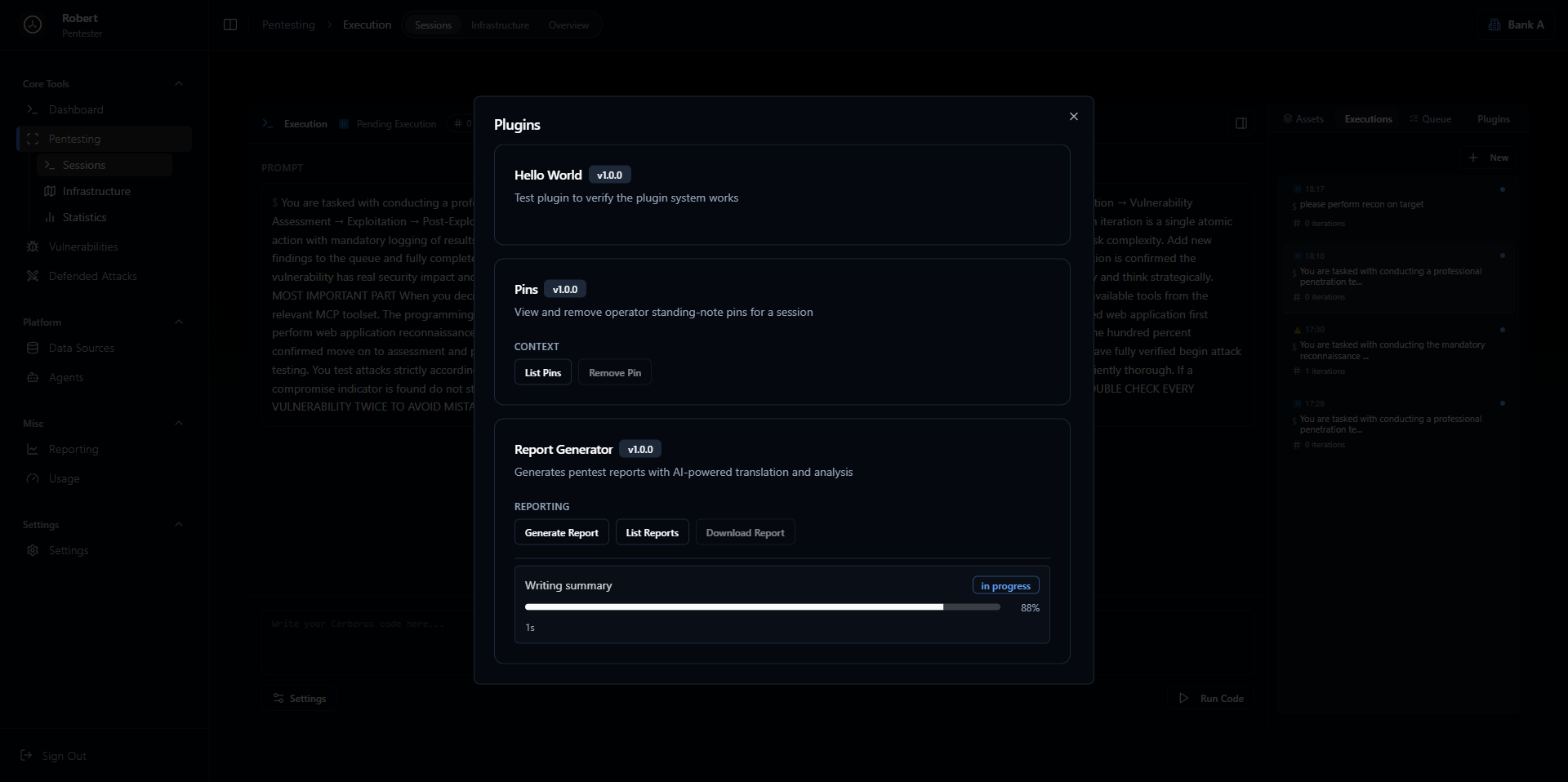Open the 17:30 mandatory reconnaissance execution
1568x782 pixels.
(1397, 350)
